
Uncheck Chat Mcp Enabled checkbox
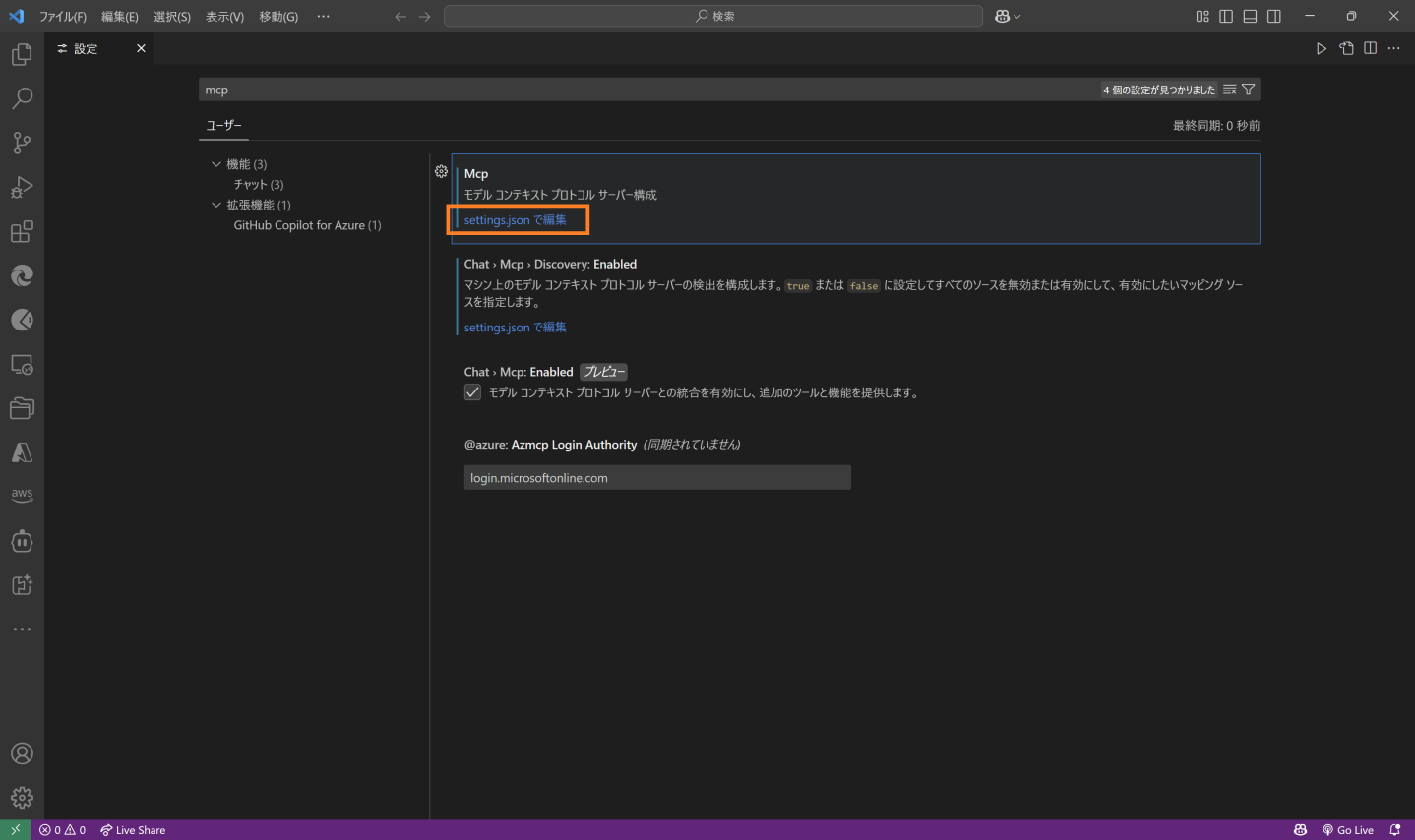tap(472, 392)
